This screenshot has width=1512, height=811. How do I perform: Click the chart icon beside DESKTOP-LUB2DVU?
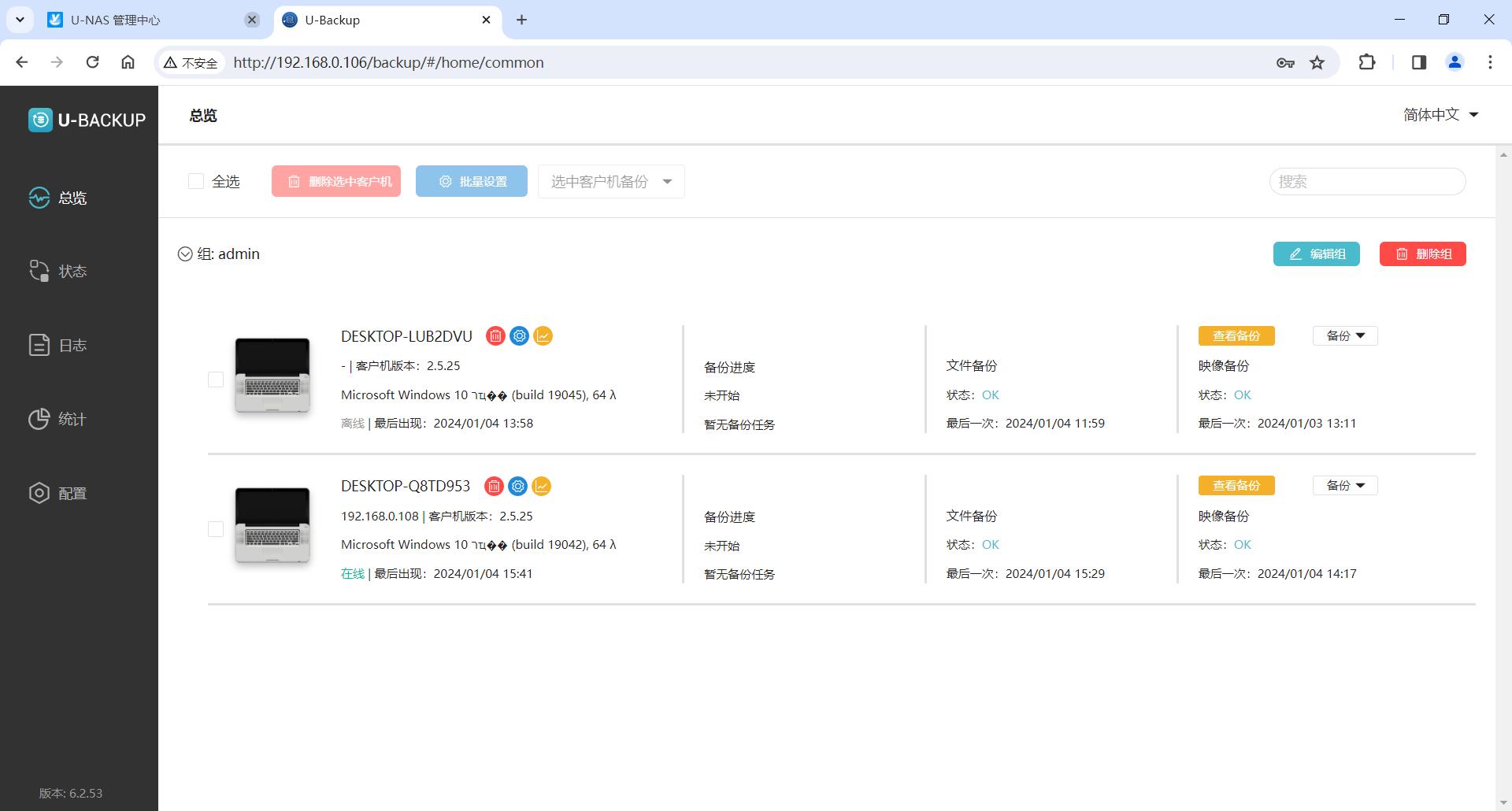tap(543, 335)
